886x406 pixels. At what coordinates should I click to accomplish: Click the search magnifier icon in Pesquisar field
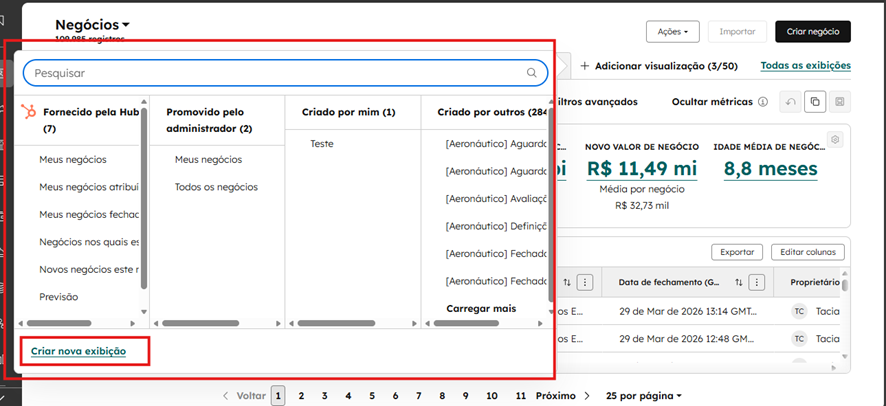(532, 73)
